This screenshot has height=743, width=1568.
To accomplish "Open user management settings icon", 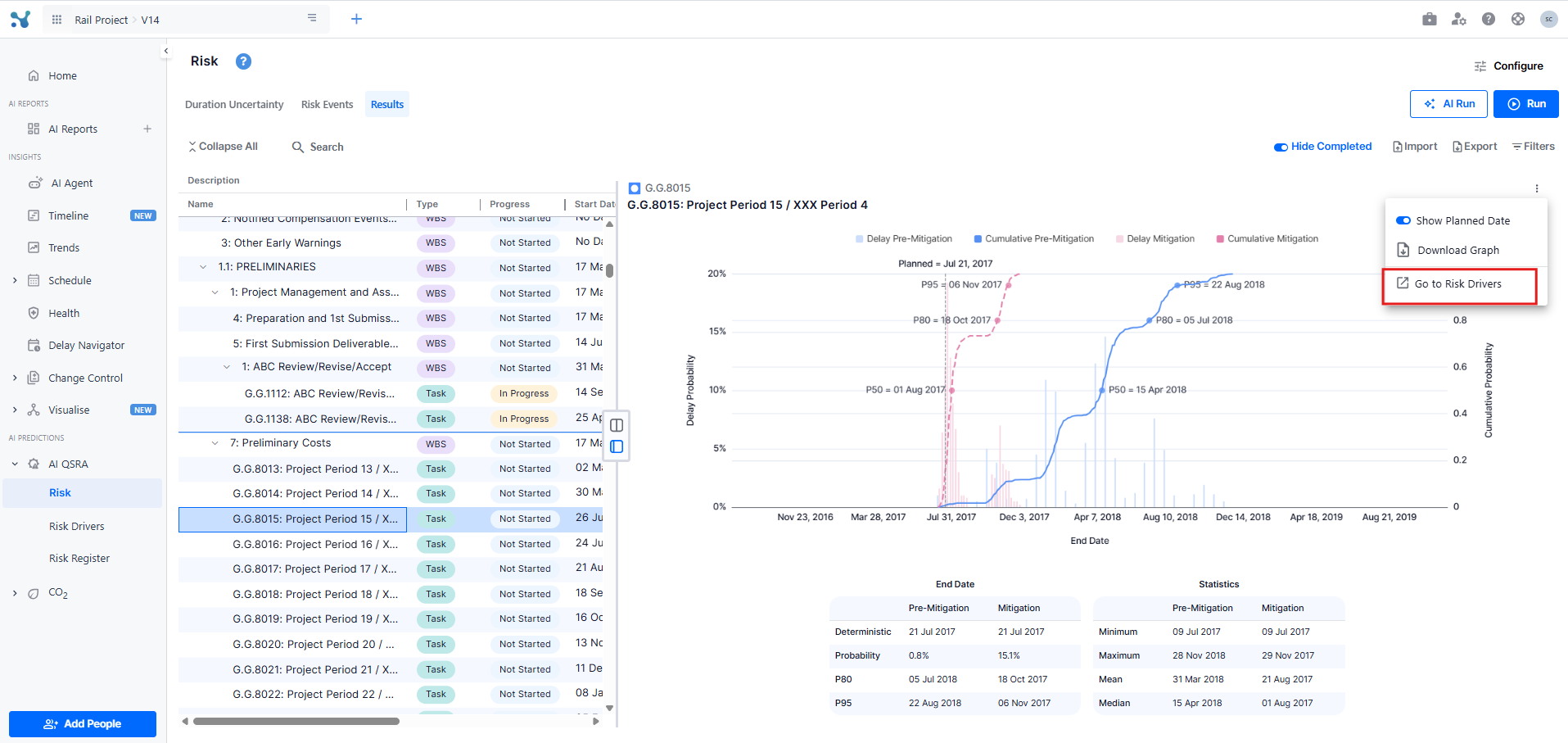I will 1459,19.
